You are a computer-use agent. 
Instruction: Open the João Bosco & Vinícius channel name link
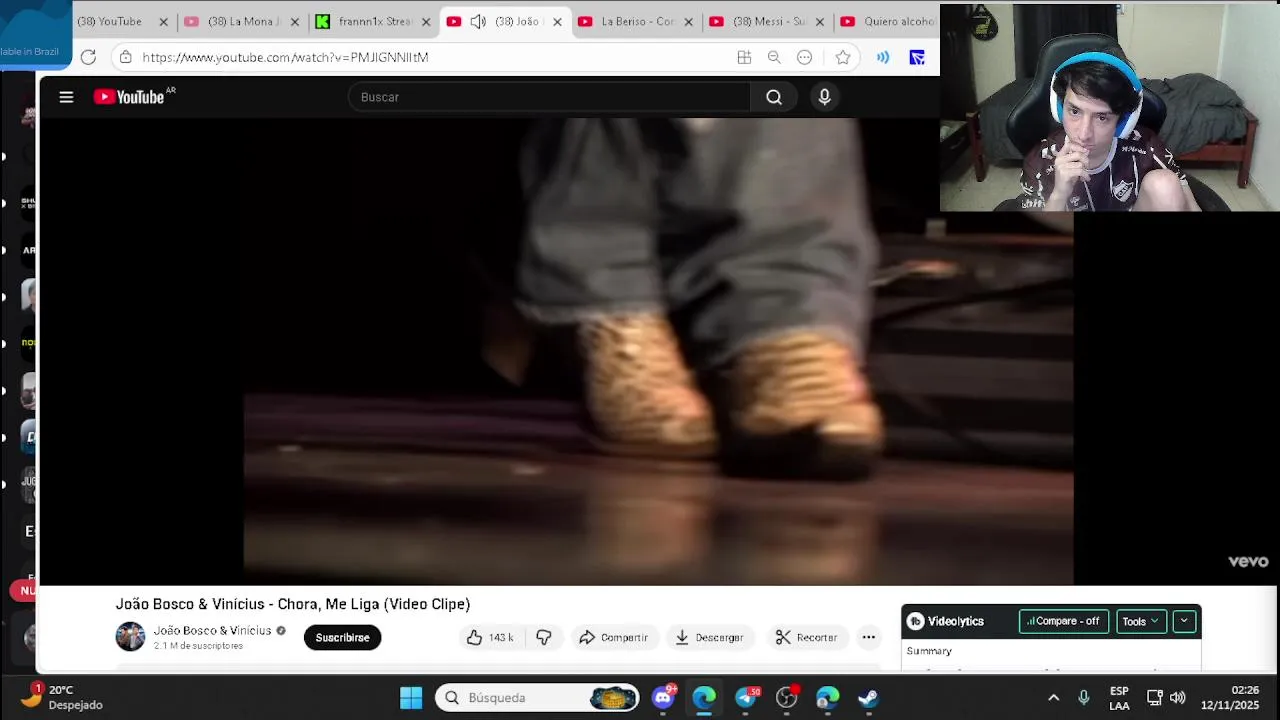tap(212, 630)
